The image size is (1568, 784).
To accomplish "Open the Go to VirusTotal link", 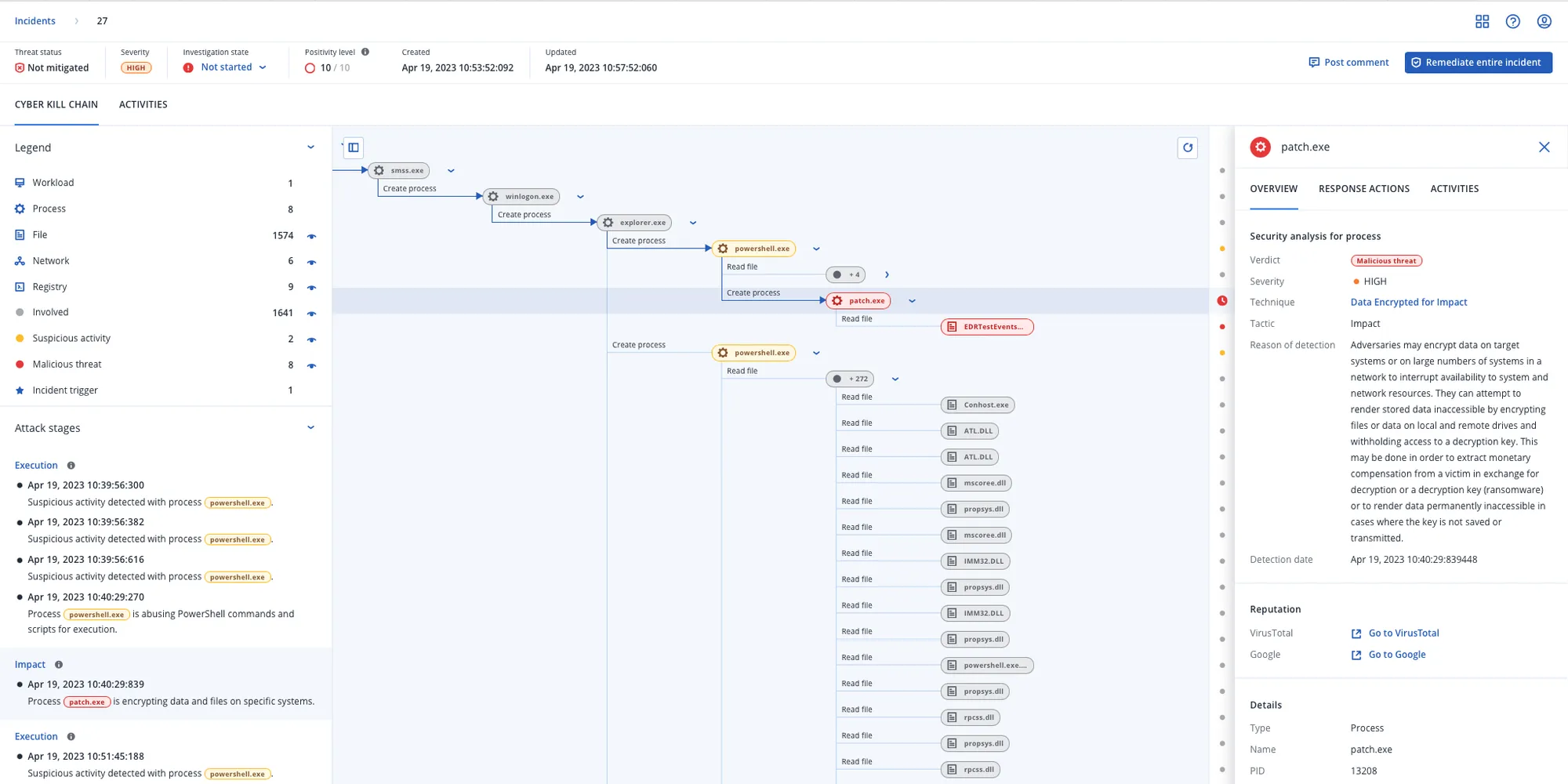I will click(x=1403, y=633).
